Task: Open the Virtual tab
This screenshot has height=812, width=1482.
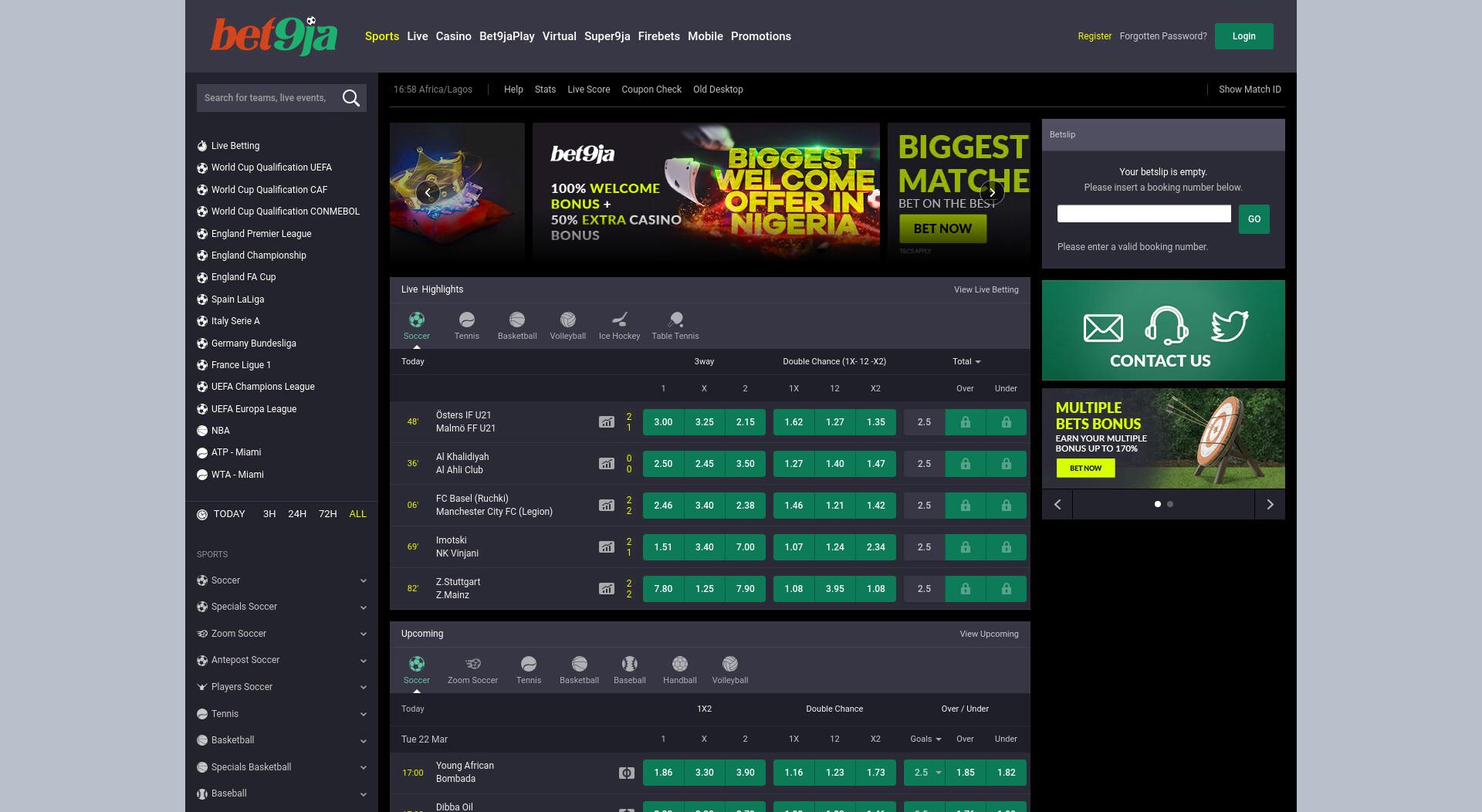Action: point(560,36)
